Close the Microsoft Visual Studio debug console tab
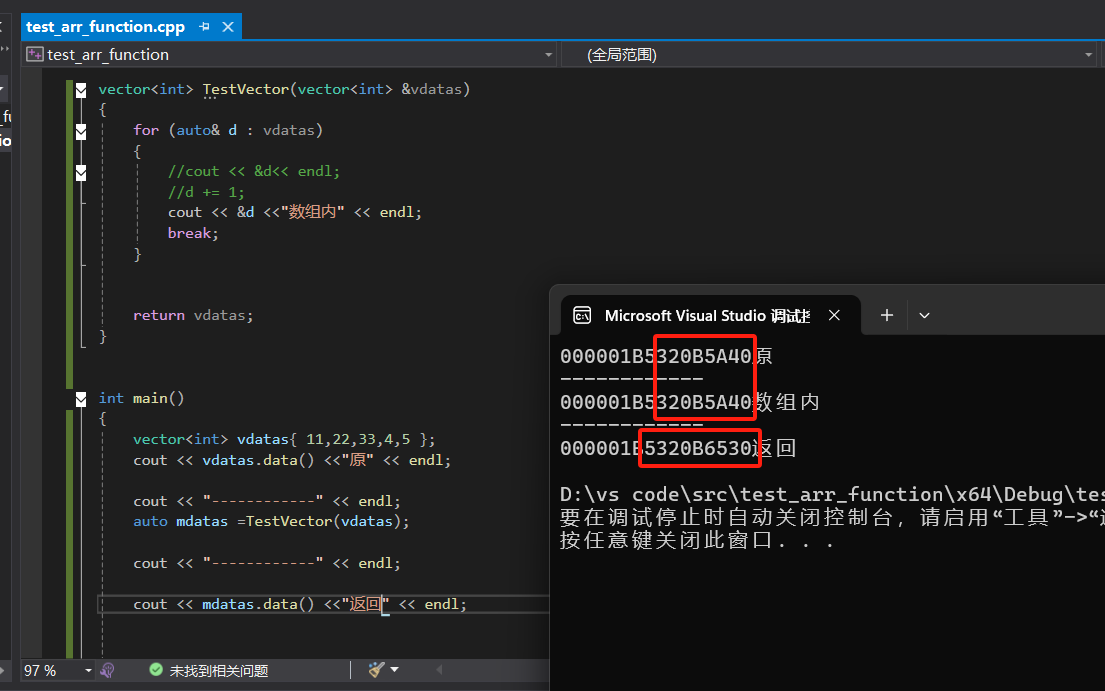 [x=834, y=315]
